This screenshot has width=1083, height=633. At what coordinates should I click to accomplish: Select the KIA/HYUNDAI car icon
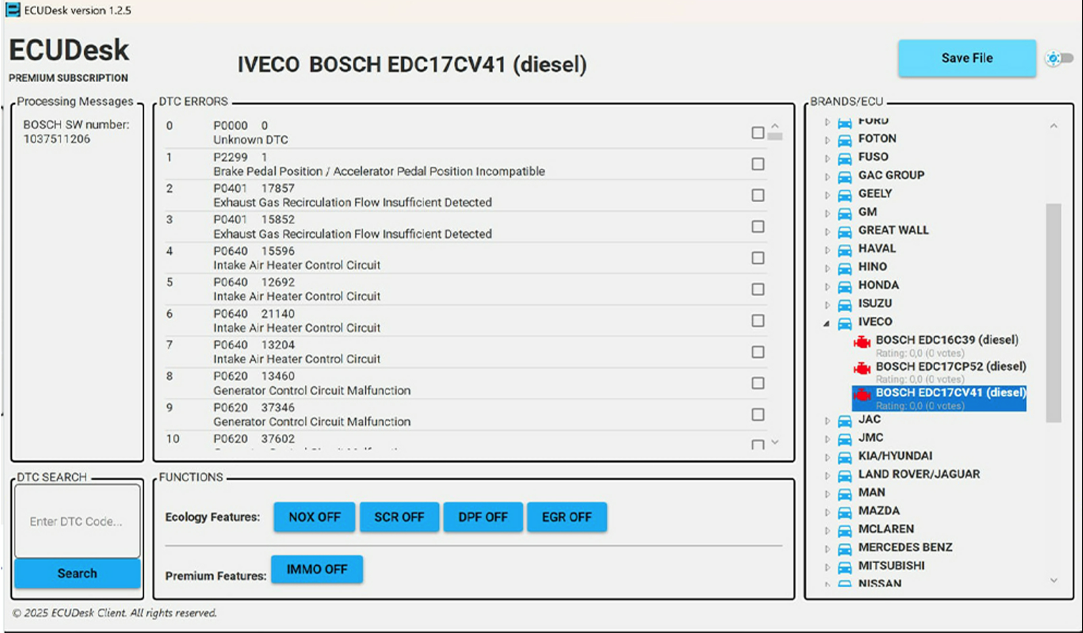845,457
